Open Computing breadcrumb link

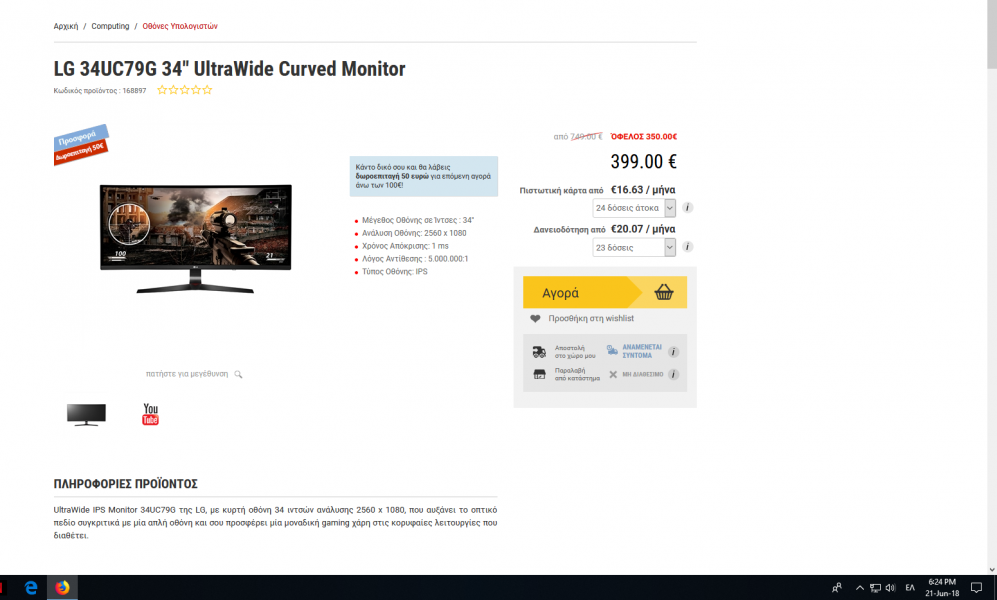[110, 26]
